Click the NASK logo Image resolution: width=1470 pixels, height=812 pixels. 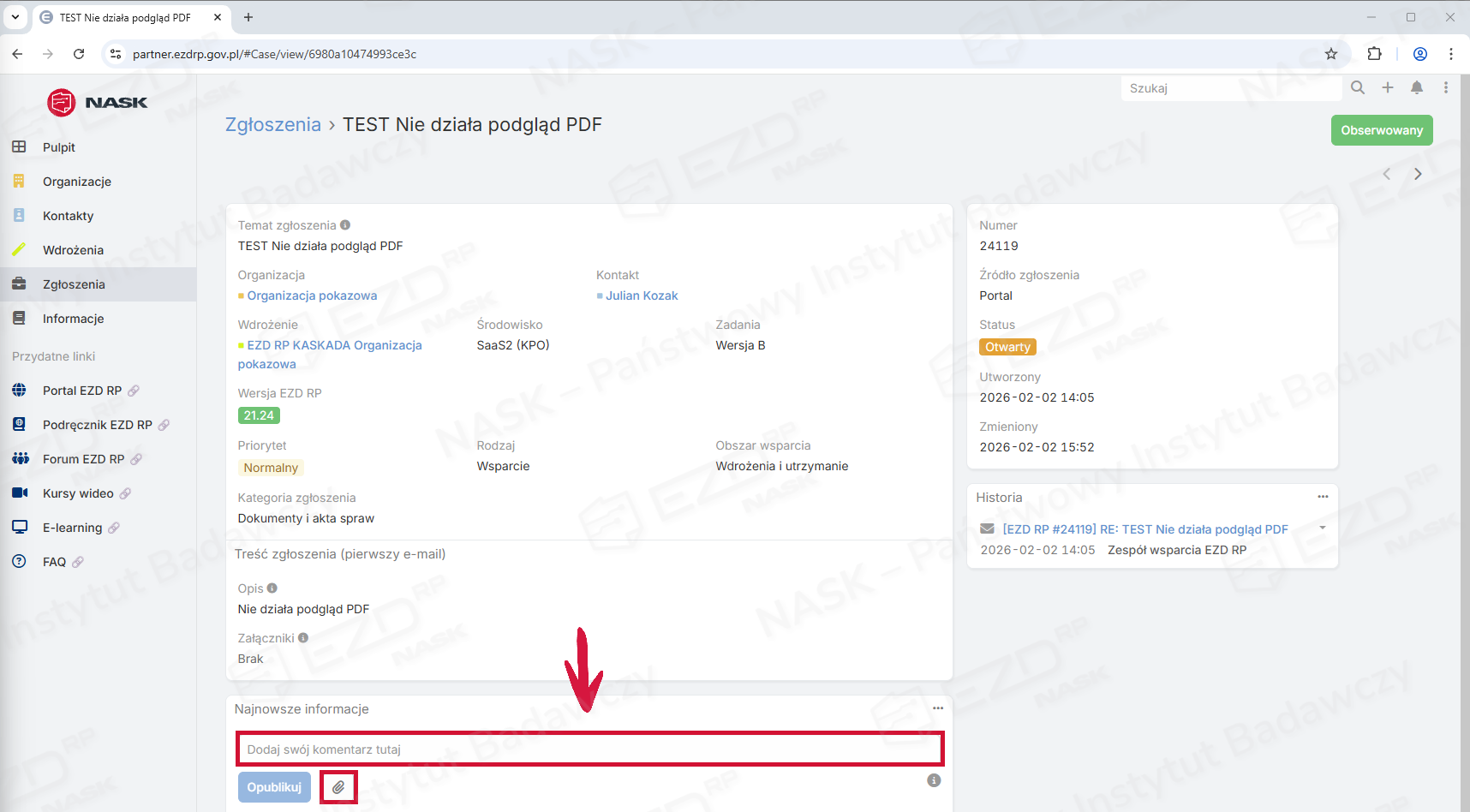click(98, 103)
